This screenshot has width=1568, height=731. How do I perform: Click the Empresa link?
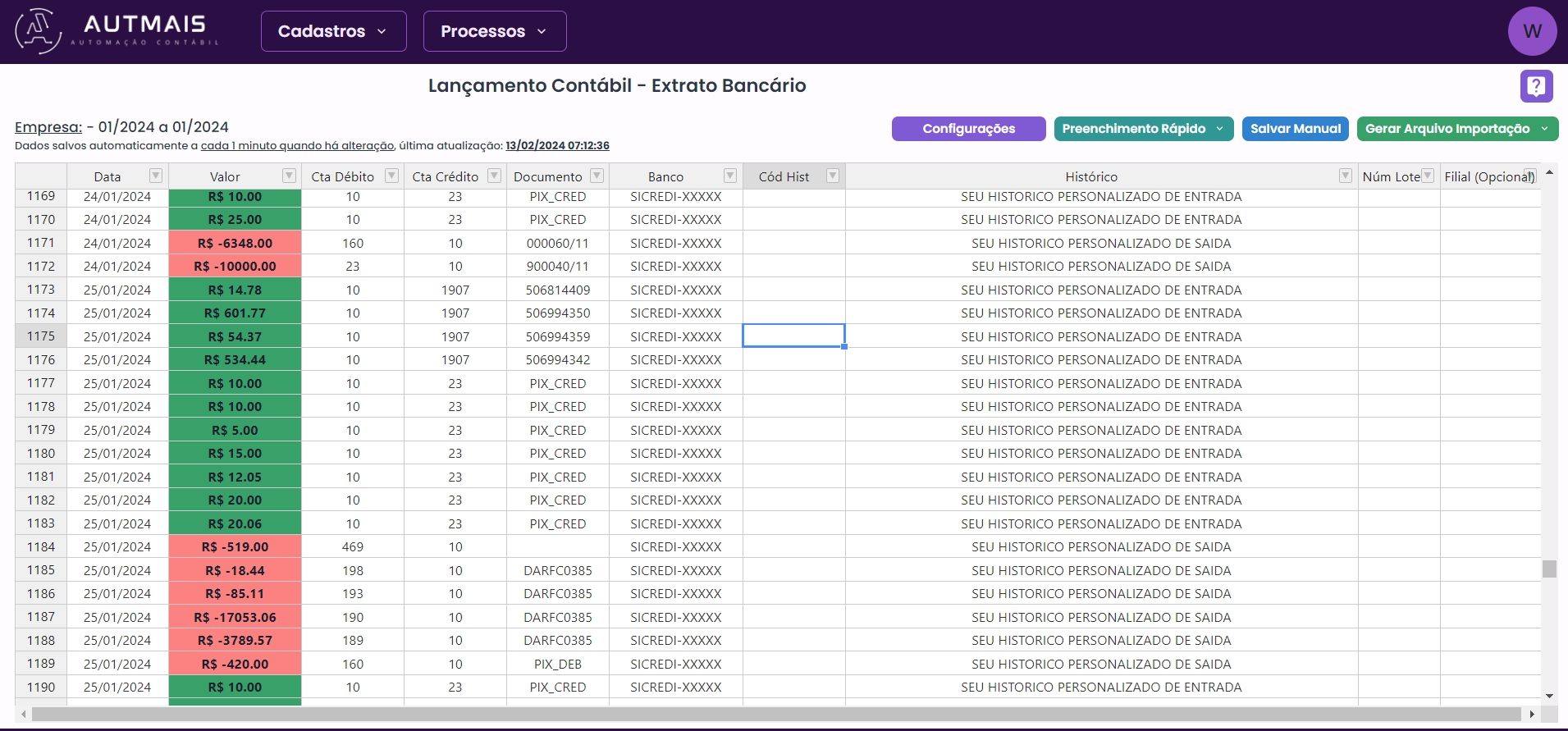point(48,127)
